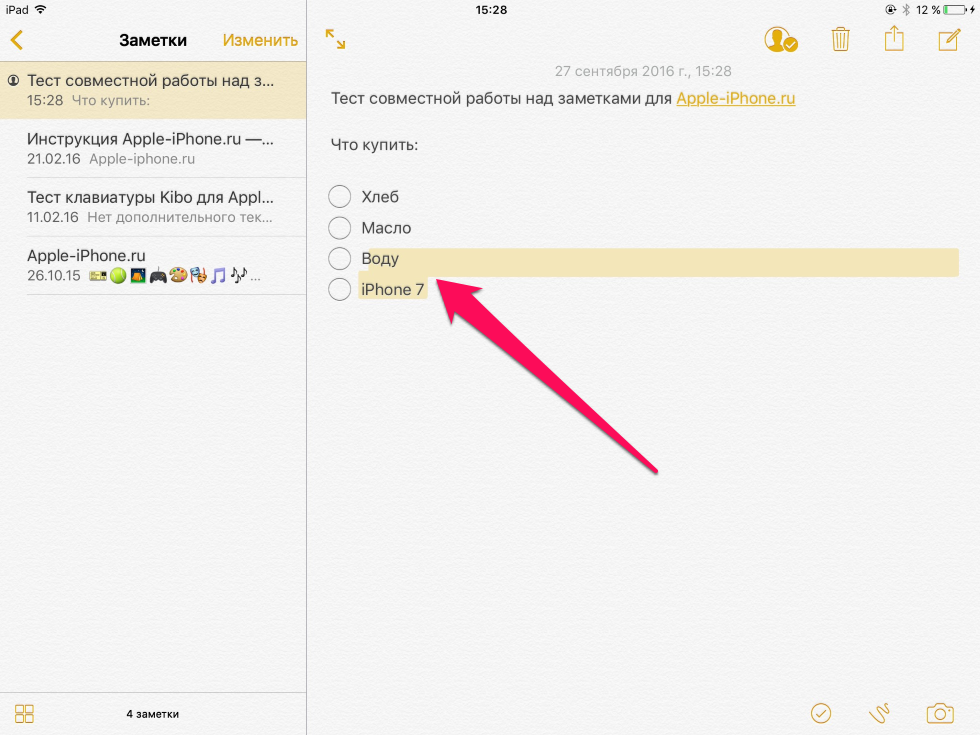Tap the back chevron in notes list
Screen dimensions: 980x735
[x=17, y=40]
